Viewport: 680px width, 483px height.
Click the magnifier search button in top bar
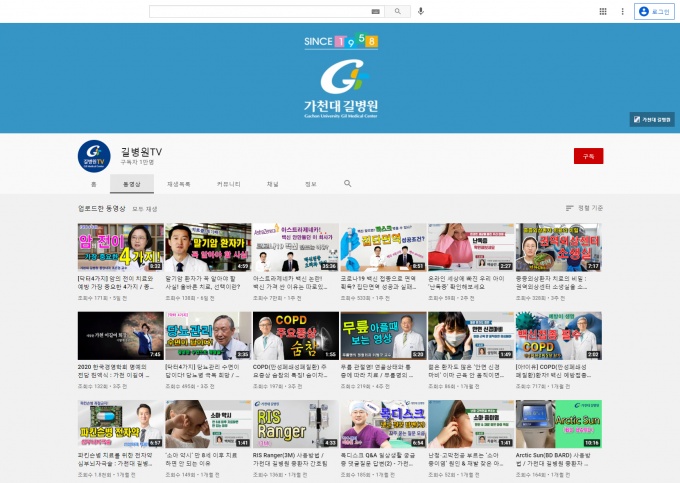pyautogui.click(x=398, y=11)
